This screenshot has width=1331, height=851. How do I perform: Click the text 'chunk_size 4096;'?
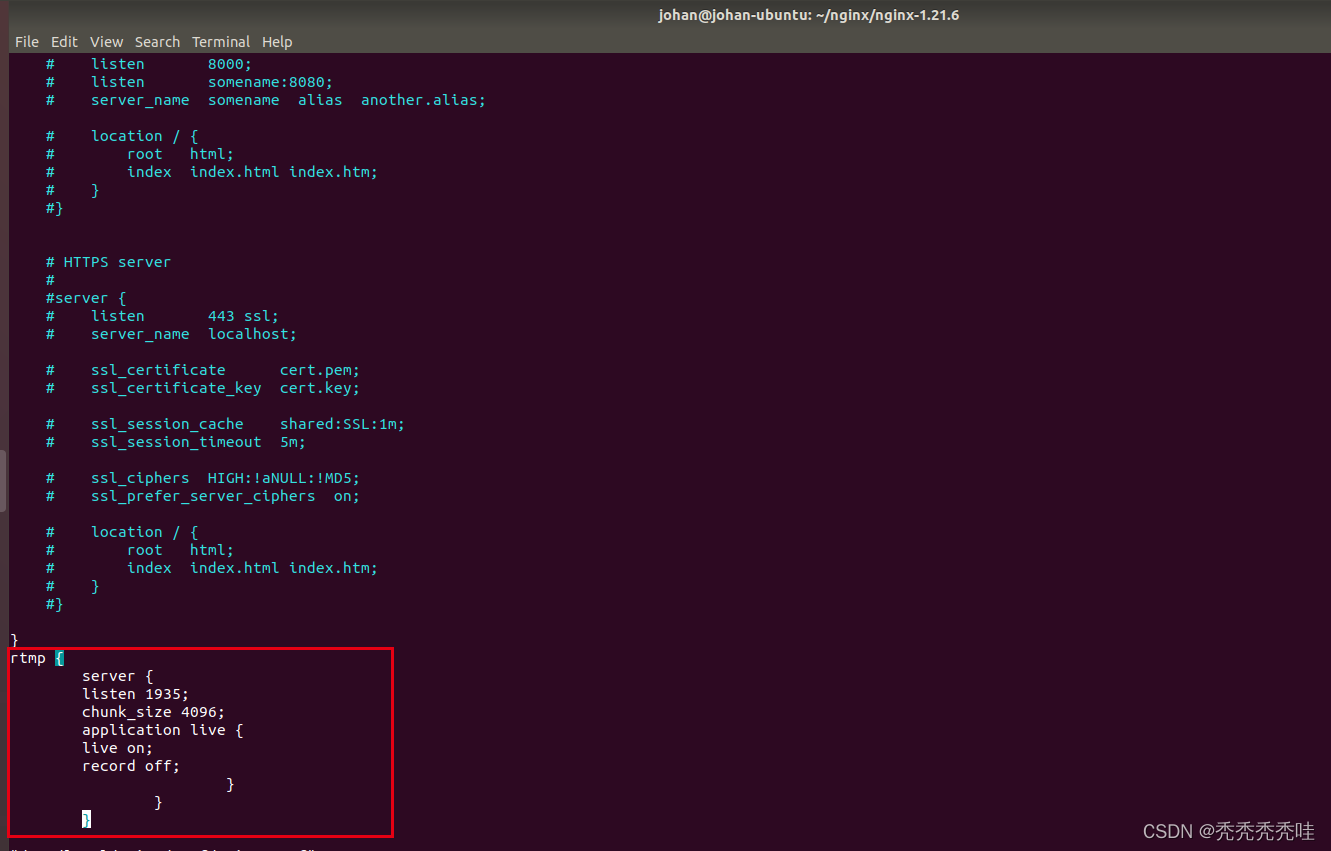(x=153, y=712)
